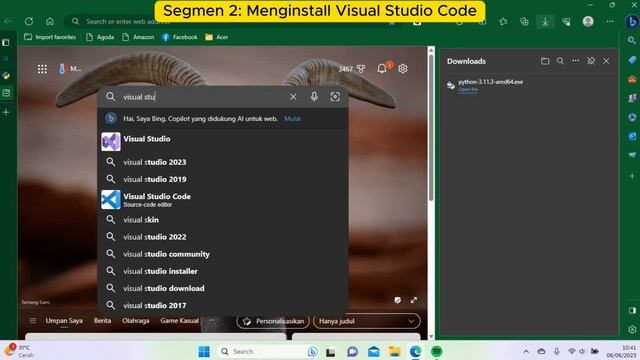Select suggestion visual studio 2019

[223, 179]
